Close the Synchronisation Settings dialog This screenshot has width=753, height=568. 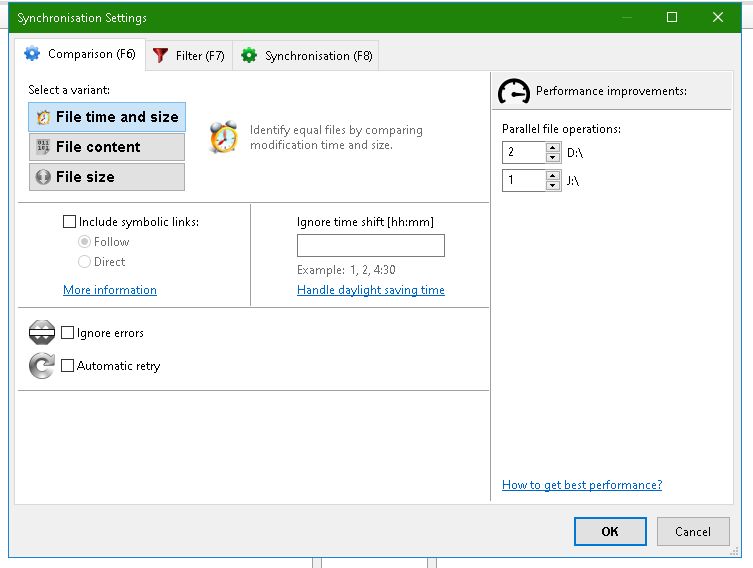click(x=718, y=17)
